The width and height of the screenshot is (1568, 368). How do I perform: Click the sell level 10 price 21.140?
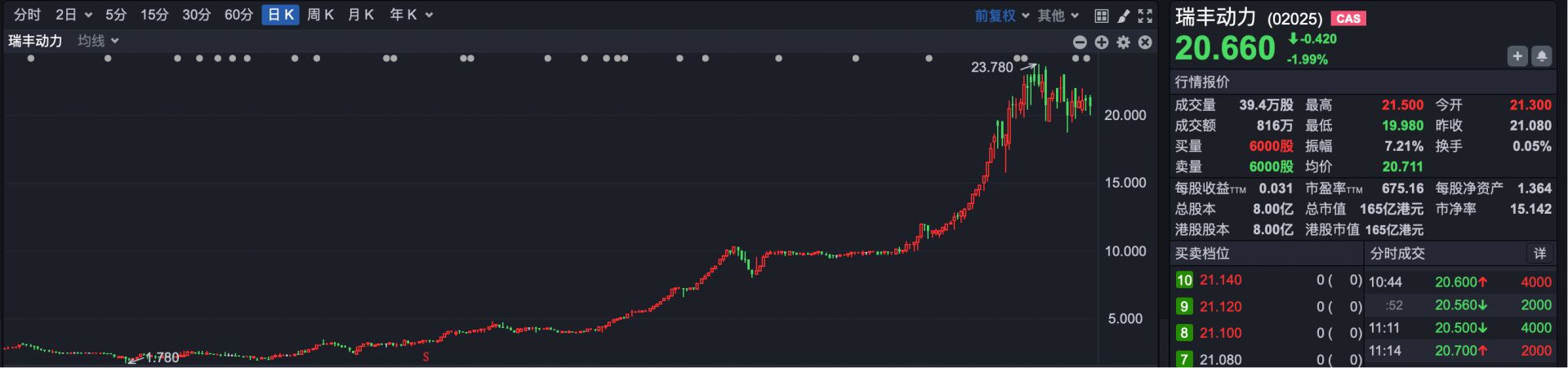point(1220,280)
